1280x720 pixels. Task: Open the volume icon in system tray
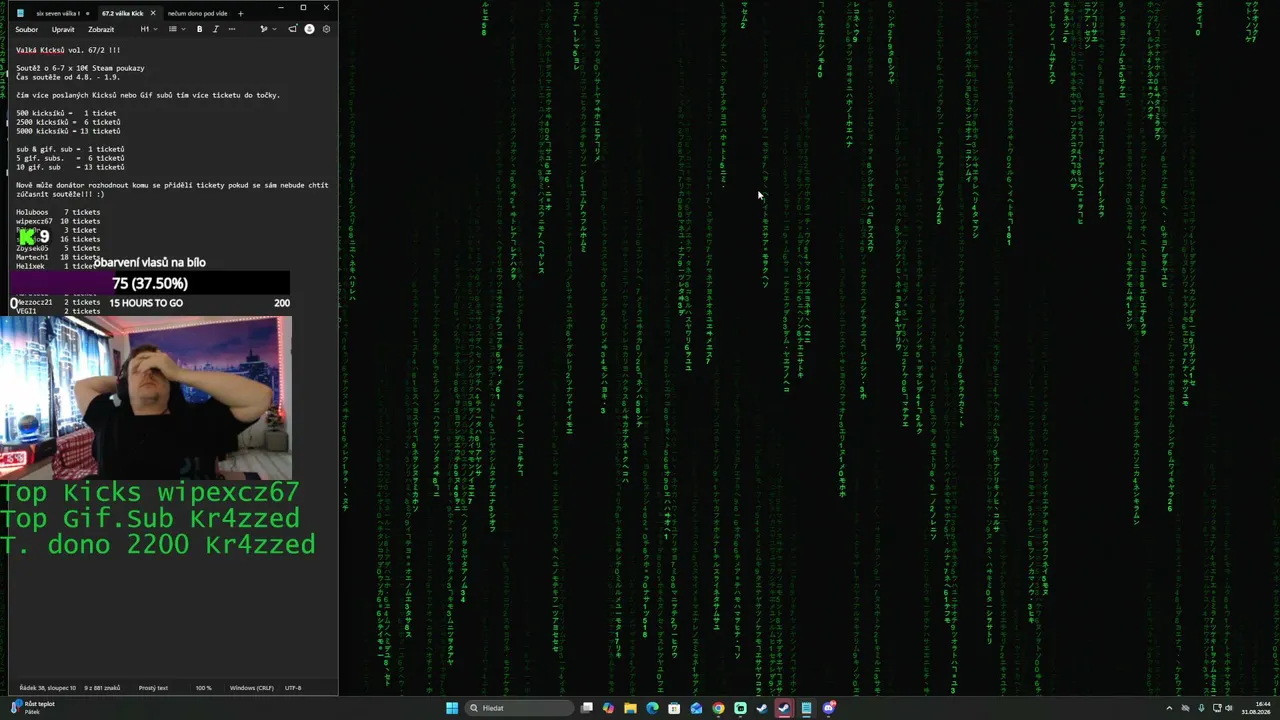1229,708
